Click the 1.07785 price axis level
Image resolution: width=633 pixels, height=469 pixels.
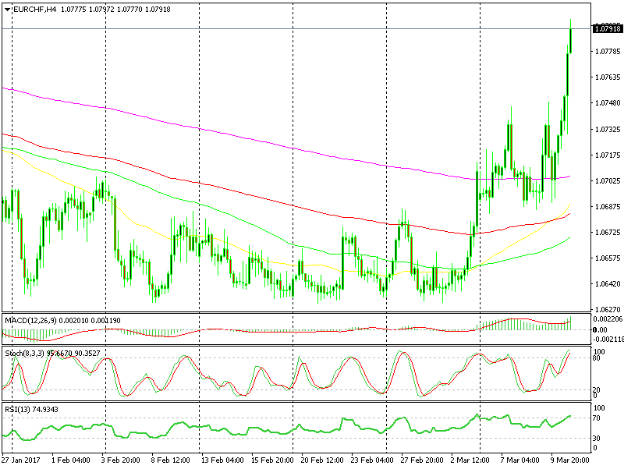click(608, 51)
